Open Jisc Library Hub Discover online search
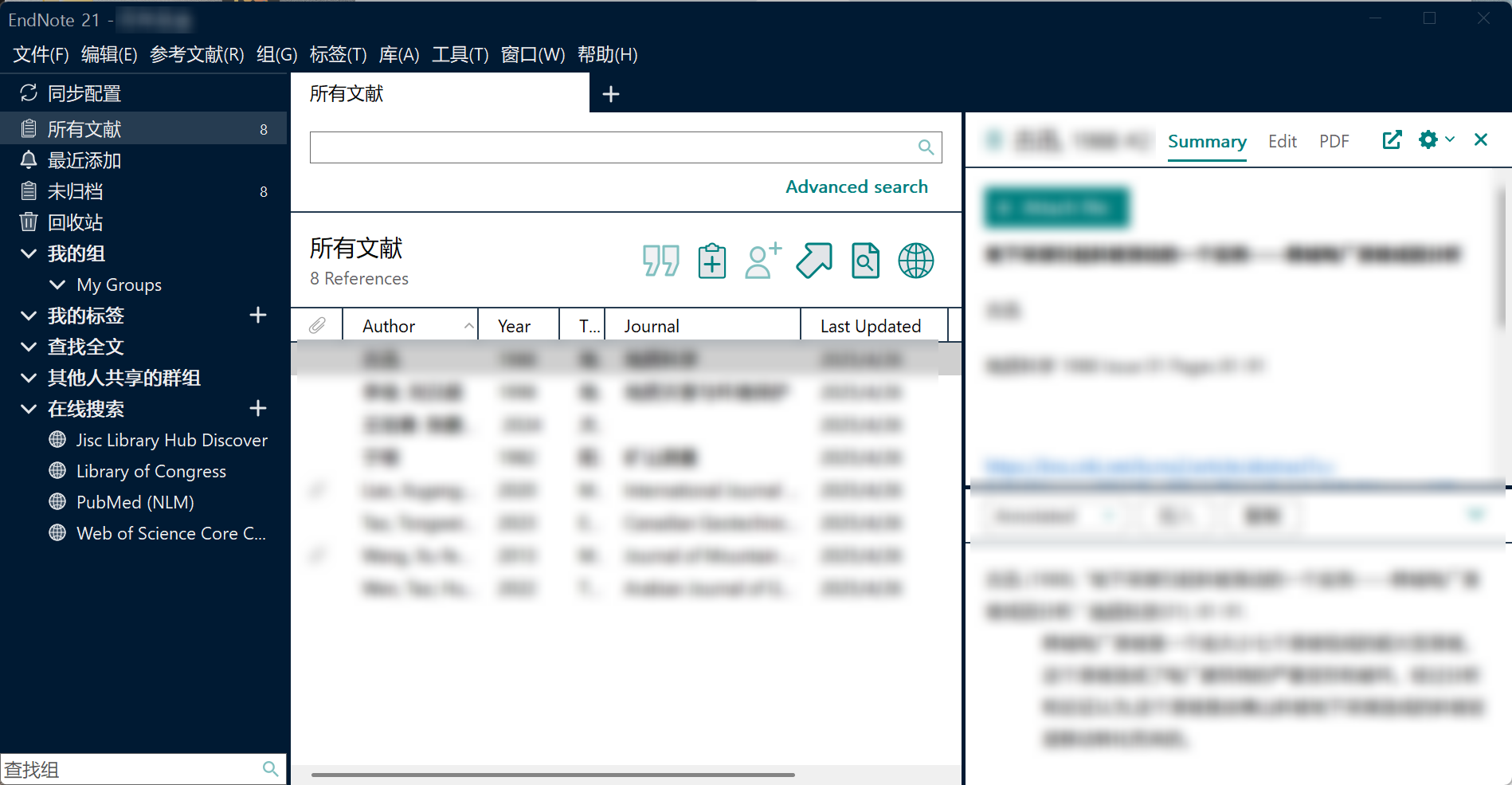Viewport: 1512px width, 785px height. [171, 440]
